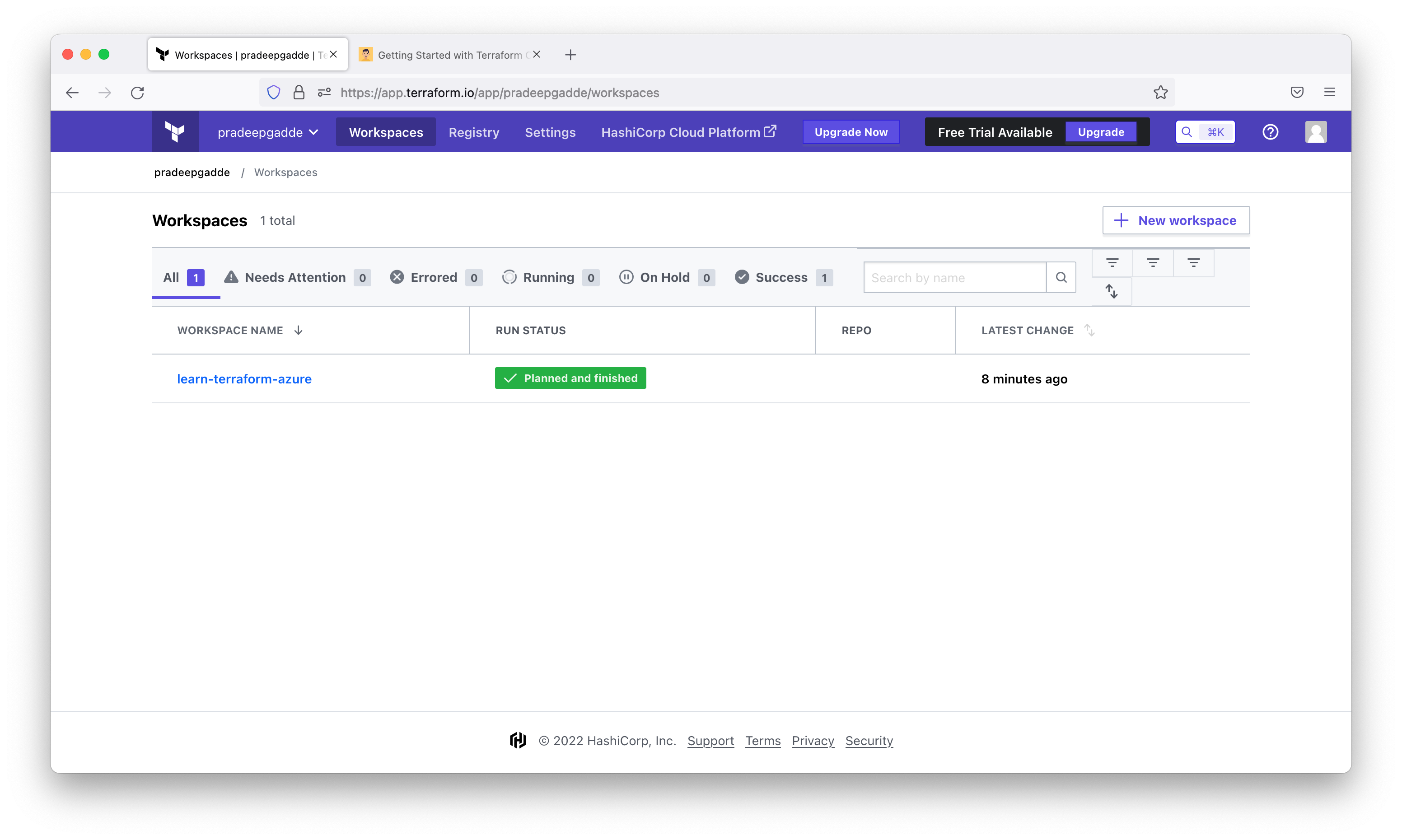Filter by the Success tab
This screenshot has height=840, width=1402.
[783, 277]
